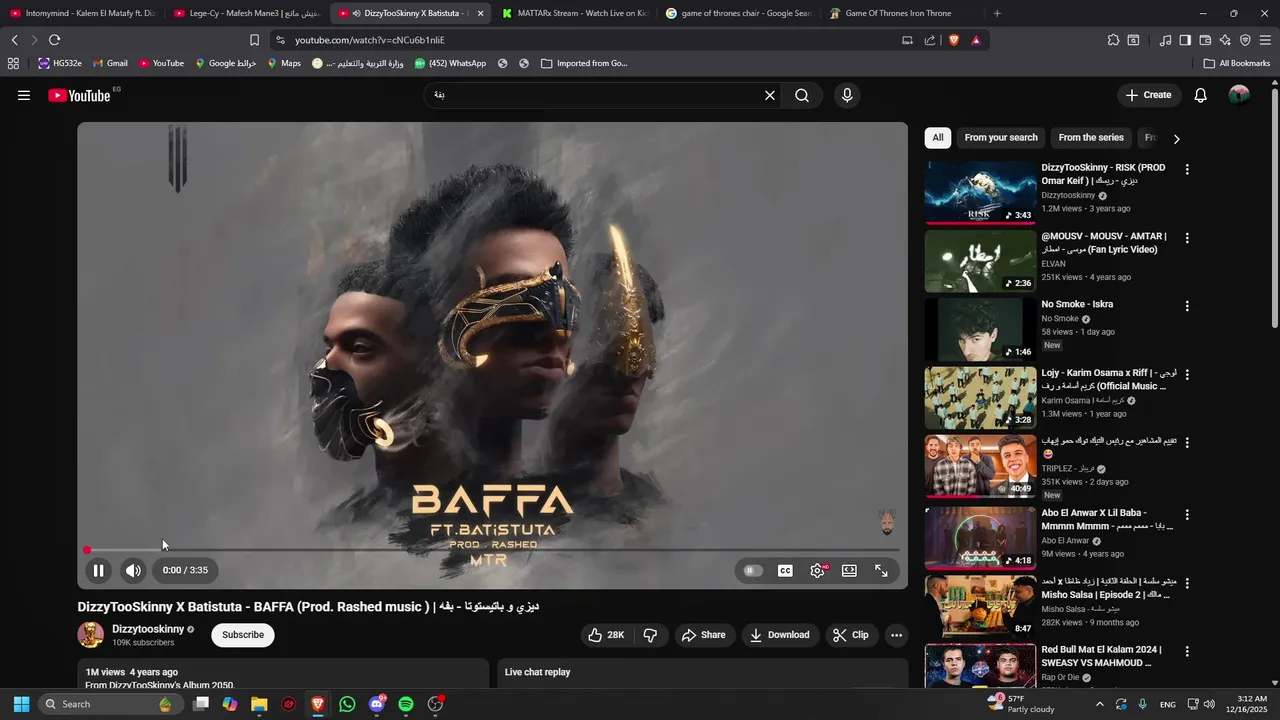Switch to MATTARx Stream tab
The width and height of the screenshot is (1280, 720).
tap(574, 13)
